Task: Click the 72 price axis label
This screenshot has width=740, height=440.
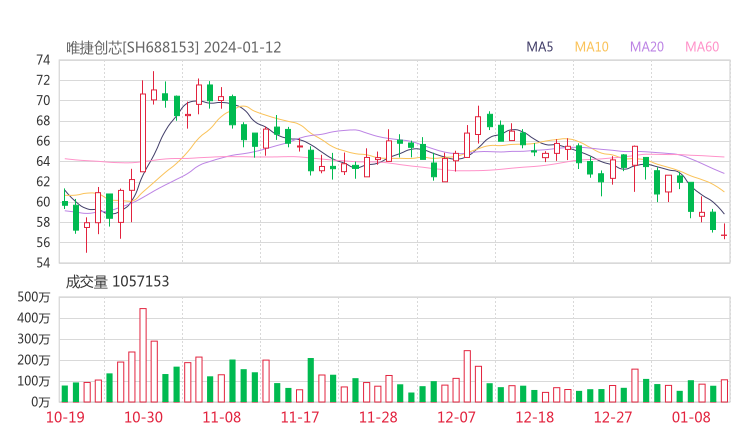Action: (43, 80)
